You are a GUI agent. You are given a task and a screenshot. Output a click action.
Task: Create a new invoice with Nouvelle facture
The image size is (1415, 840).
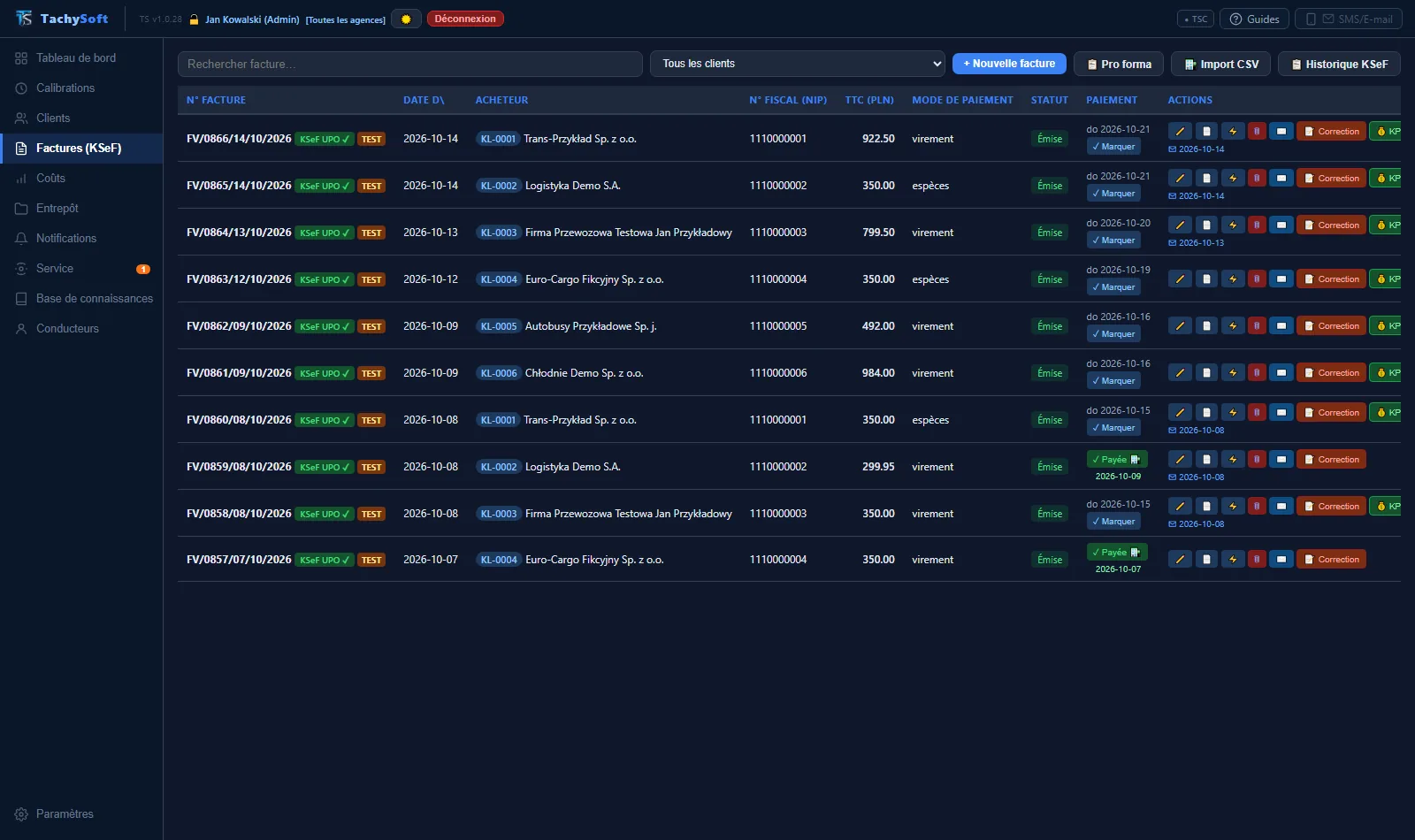pos(1009,64)
